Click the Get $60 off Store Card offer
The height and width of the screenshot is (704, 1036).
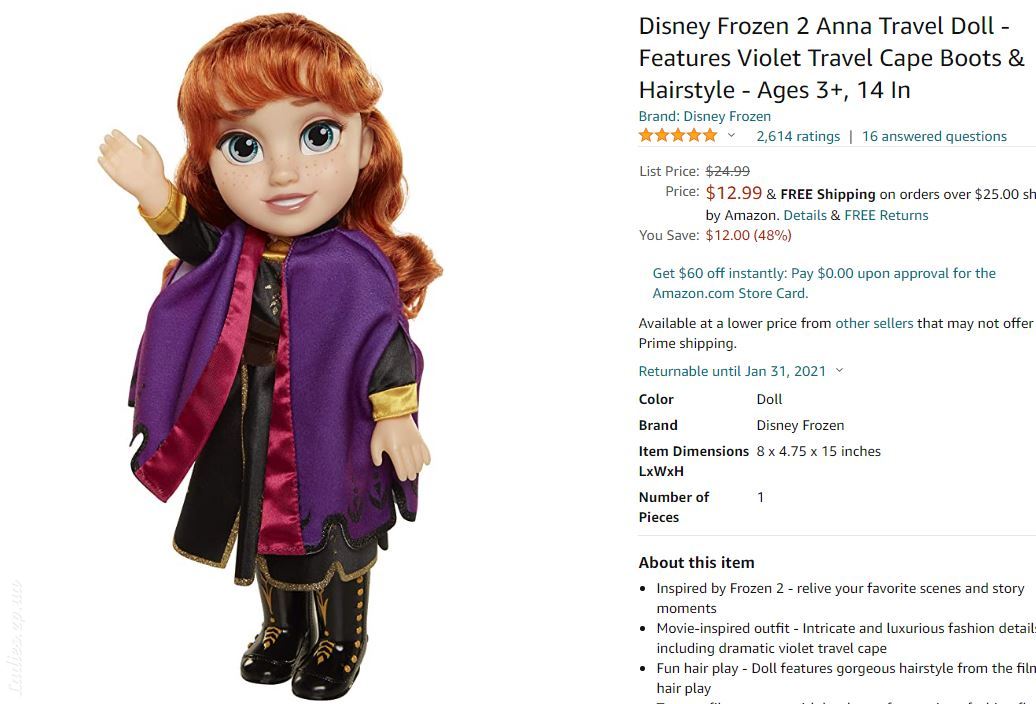click(824, 283)
